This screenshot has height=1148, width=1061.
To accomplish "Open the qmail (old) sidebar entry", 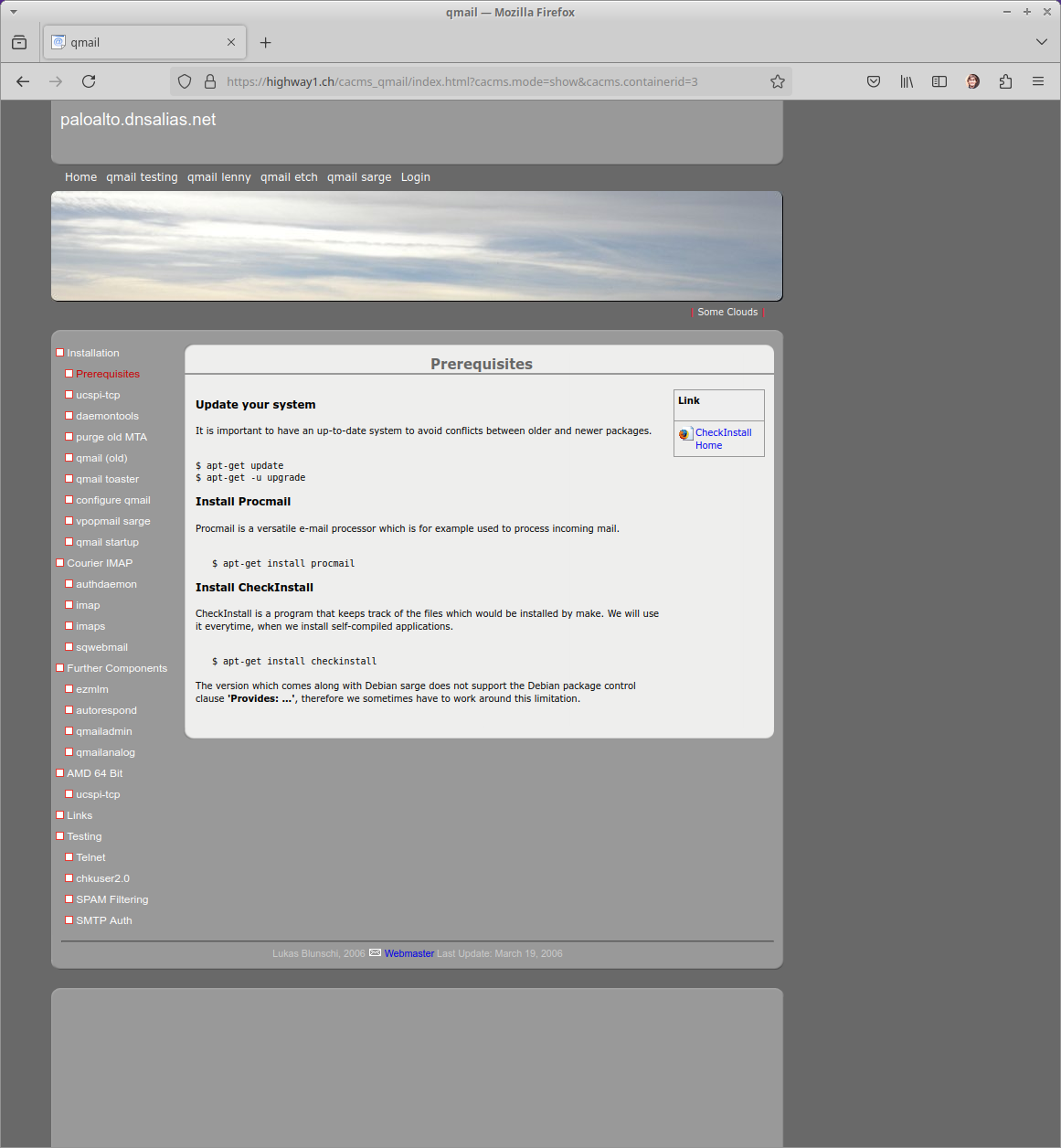I will pos(101,458).
